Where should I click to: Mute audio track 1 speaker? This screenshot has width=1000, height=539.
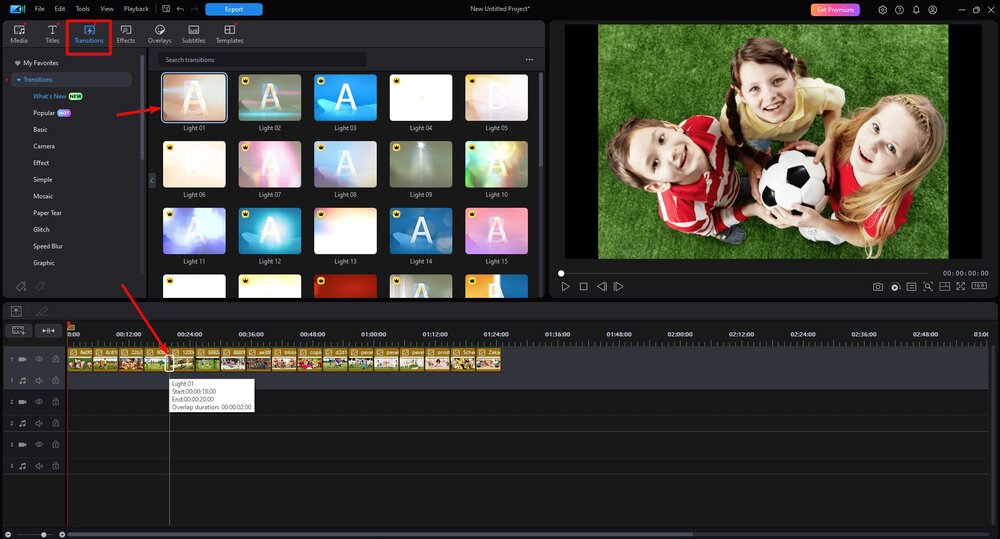[39, 380]
